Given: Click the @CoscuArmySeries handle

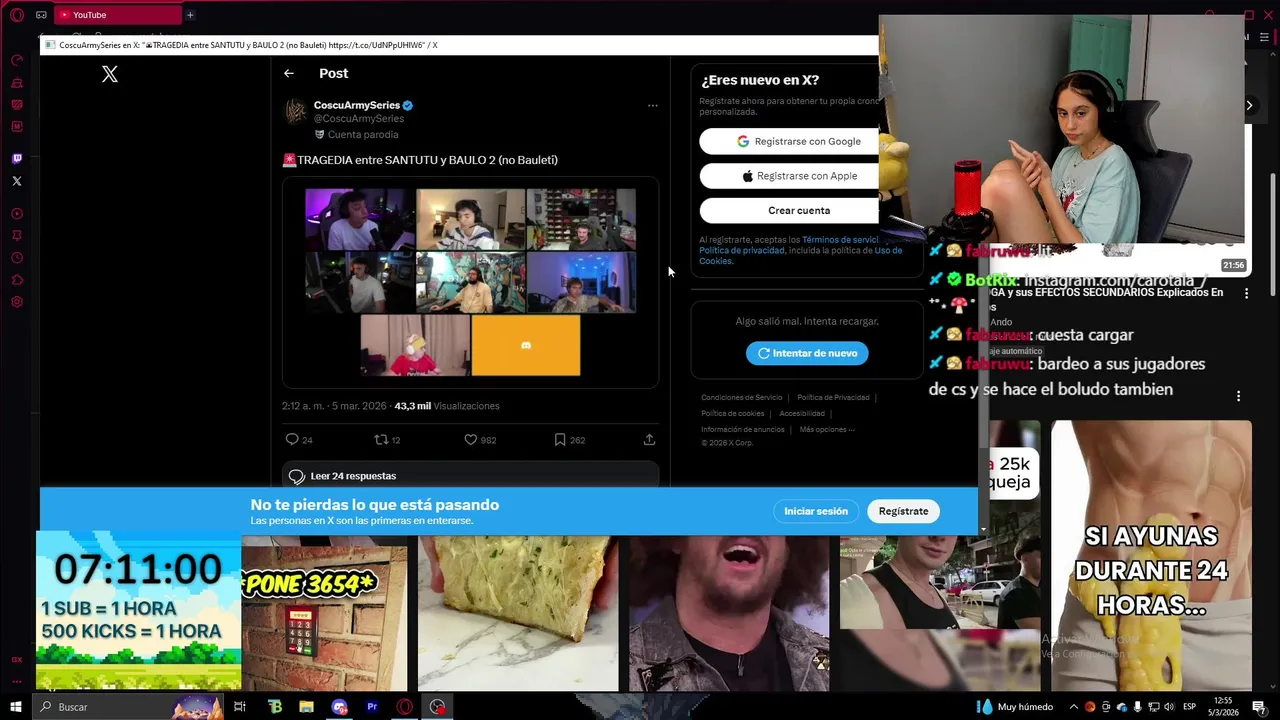Looking at the screenshot, I should (359, 119).
